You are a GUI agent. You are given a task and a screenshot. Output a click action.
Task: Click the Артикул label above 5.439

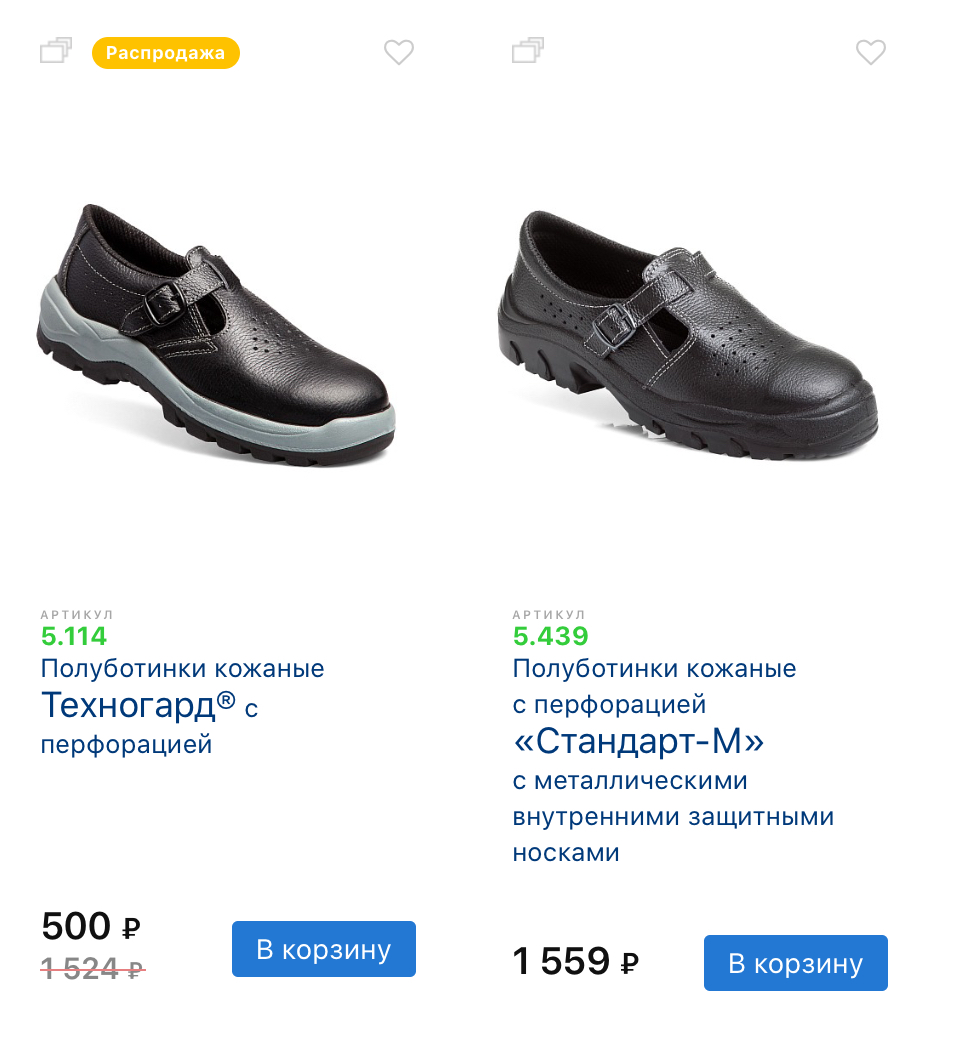tap(549, 614)
